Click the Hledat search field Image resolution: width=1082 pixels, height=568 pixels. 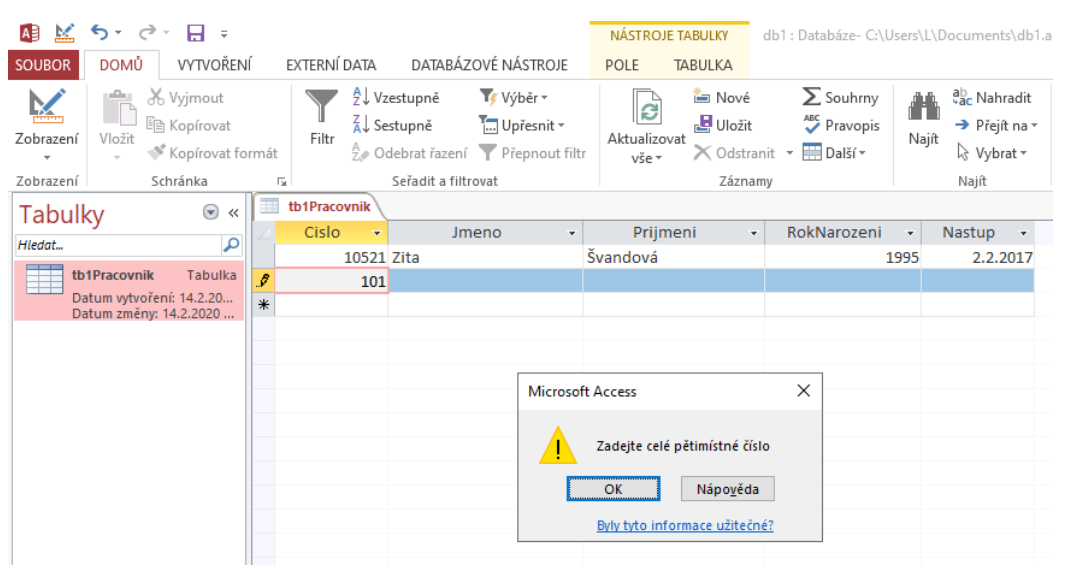(118, 245)
